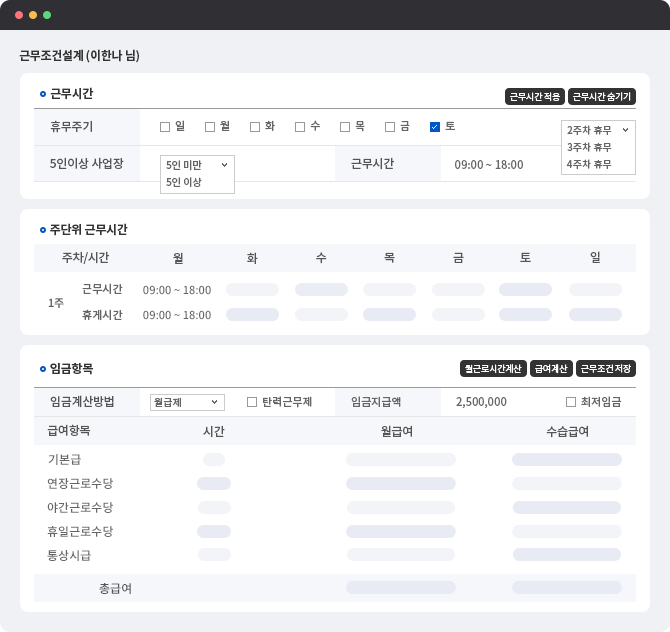This screenshot has height=632, width=670.
Task: Check the 일 (Sunday) checkbox
Action: (x=165, y=127)
